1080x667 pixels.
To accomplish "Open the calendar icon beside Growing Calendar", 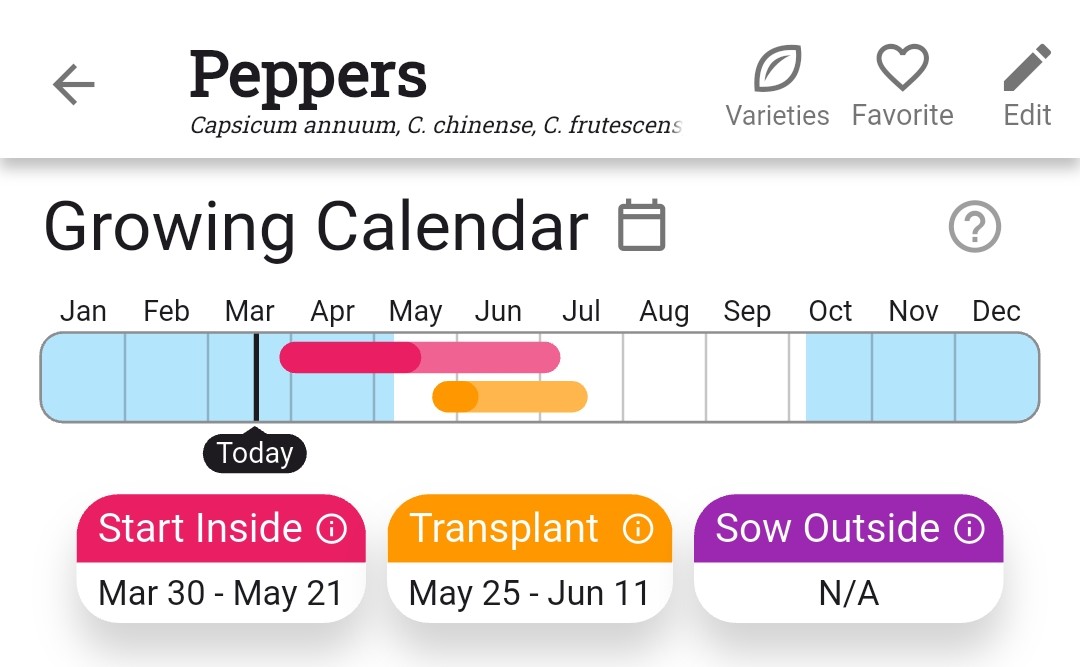I will point(641,226).
